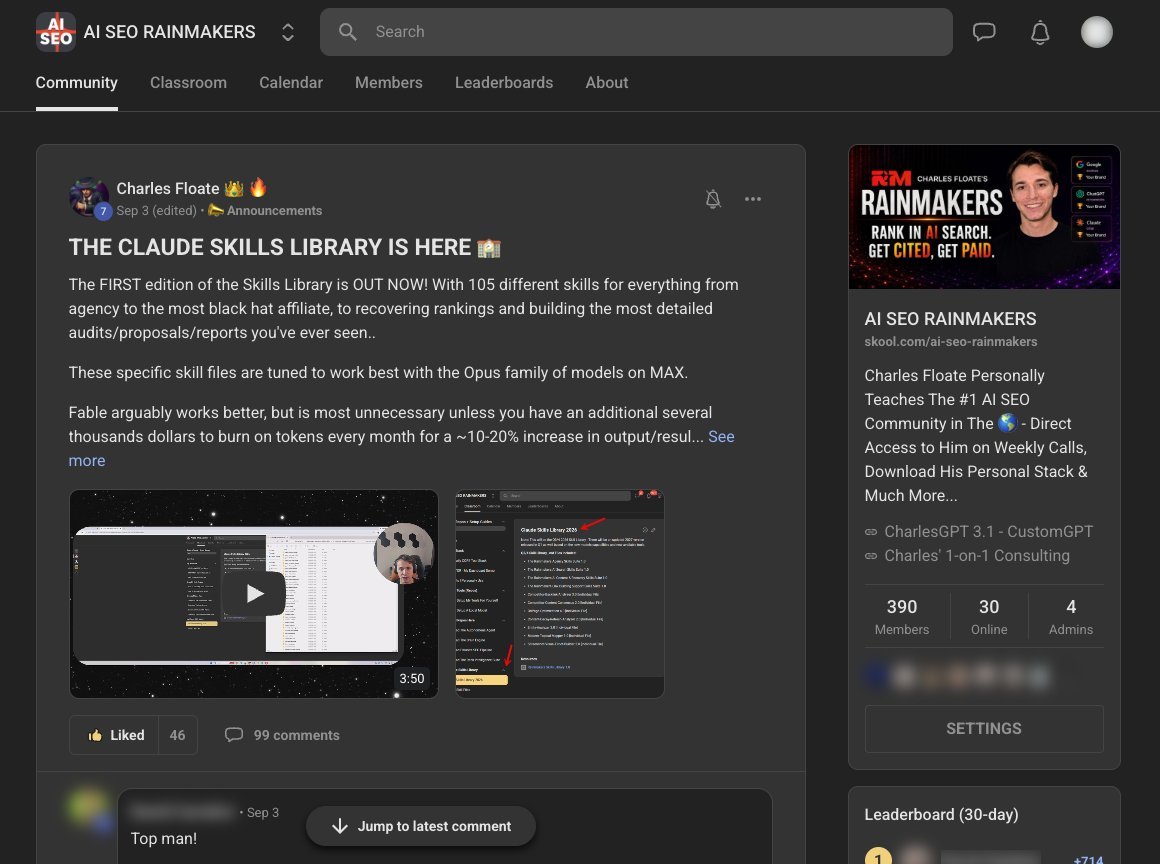Focus the Search input field
Screen dimensions: 1160x864
[636, 32]
